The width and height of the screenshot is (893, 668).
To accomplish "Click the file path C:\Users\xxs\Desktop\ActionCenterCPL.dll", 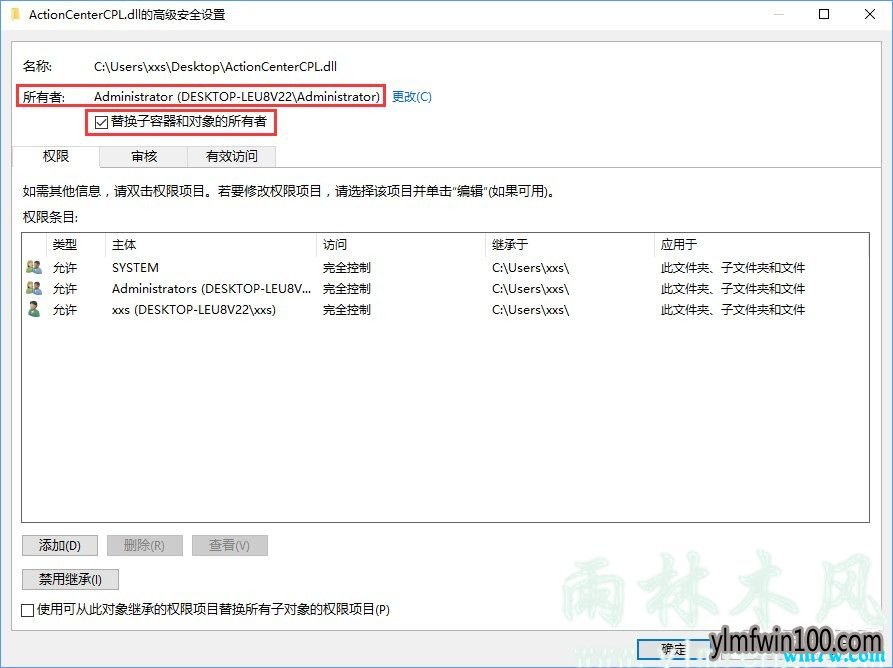I will point(215,67).
